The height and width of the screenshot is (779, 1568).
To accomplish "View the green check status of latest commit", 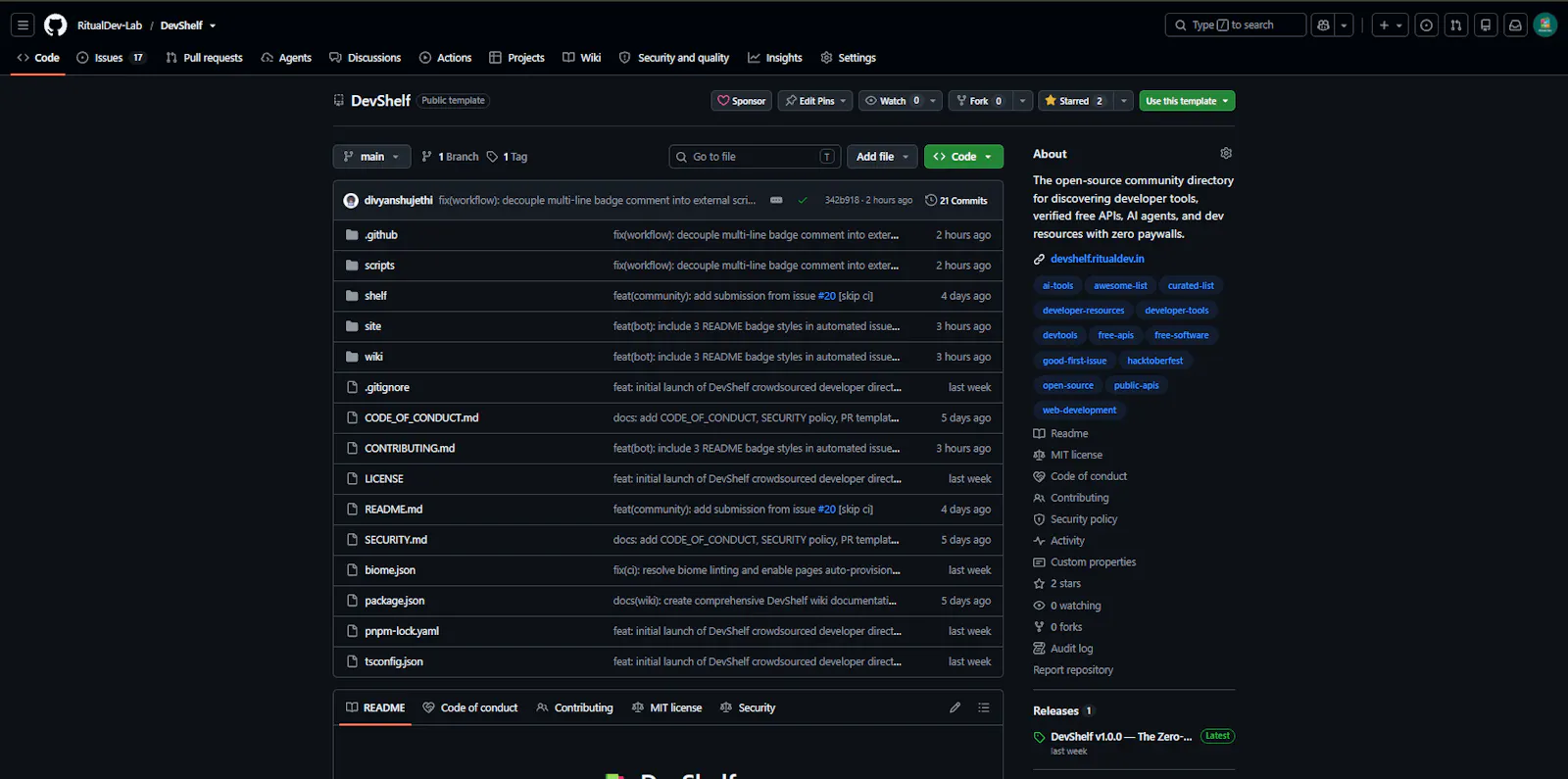I will coord(803,200).
